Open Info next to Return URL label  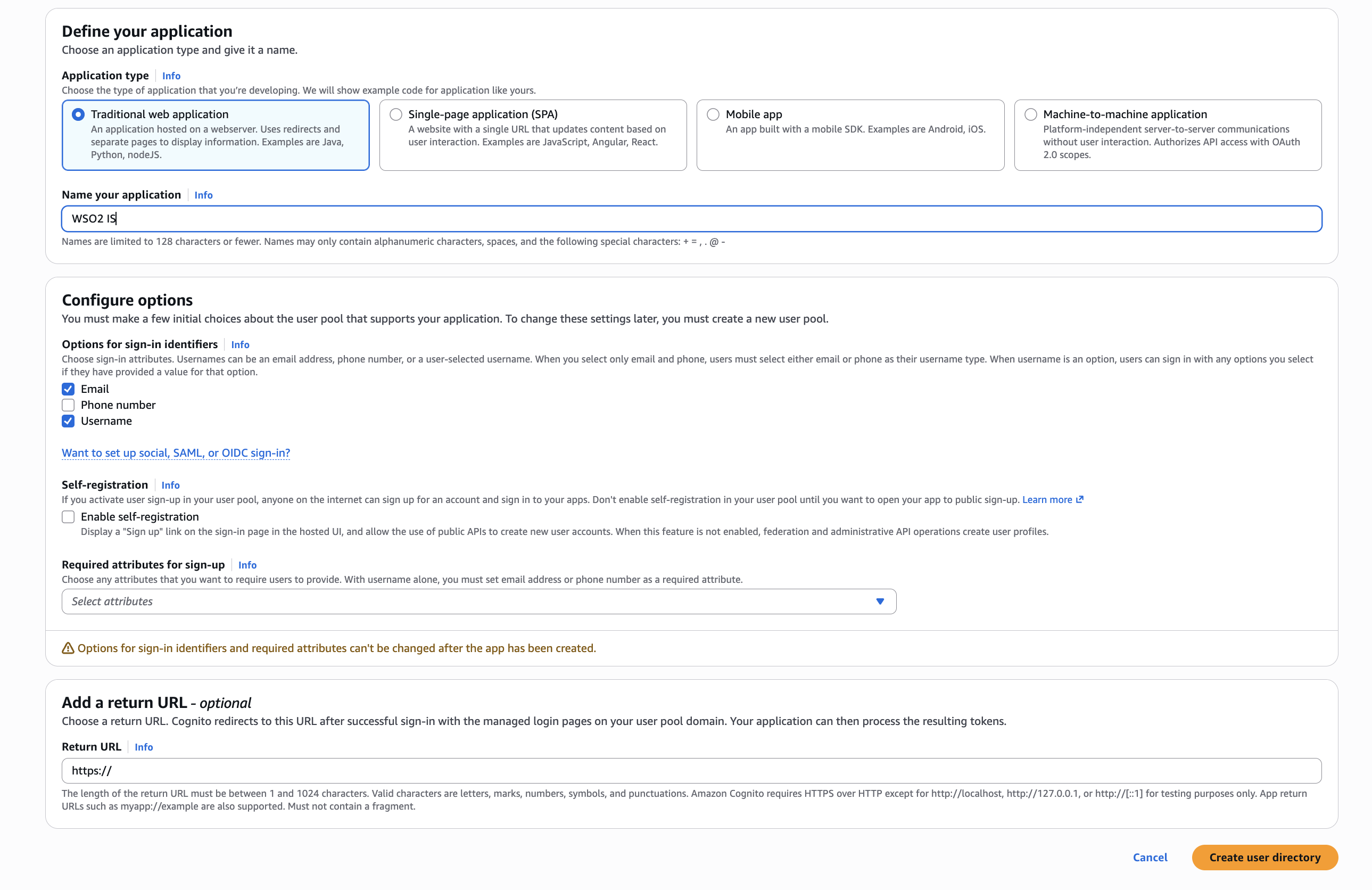click(x=144, y=747)
